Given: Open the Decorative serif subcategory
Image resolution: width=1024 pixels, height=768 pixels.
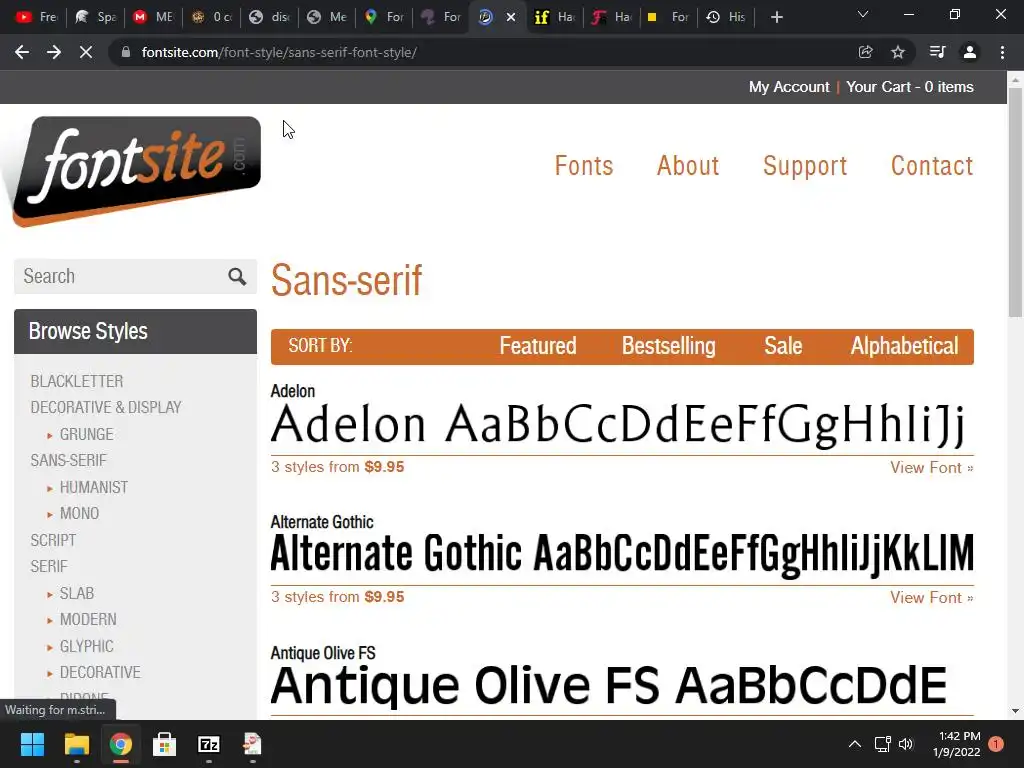Looking at the screenshot, I should point(100,672).
